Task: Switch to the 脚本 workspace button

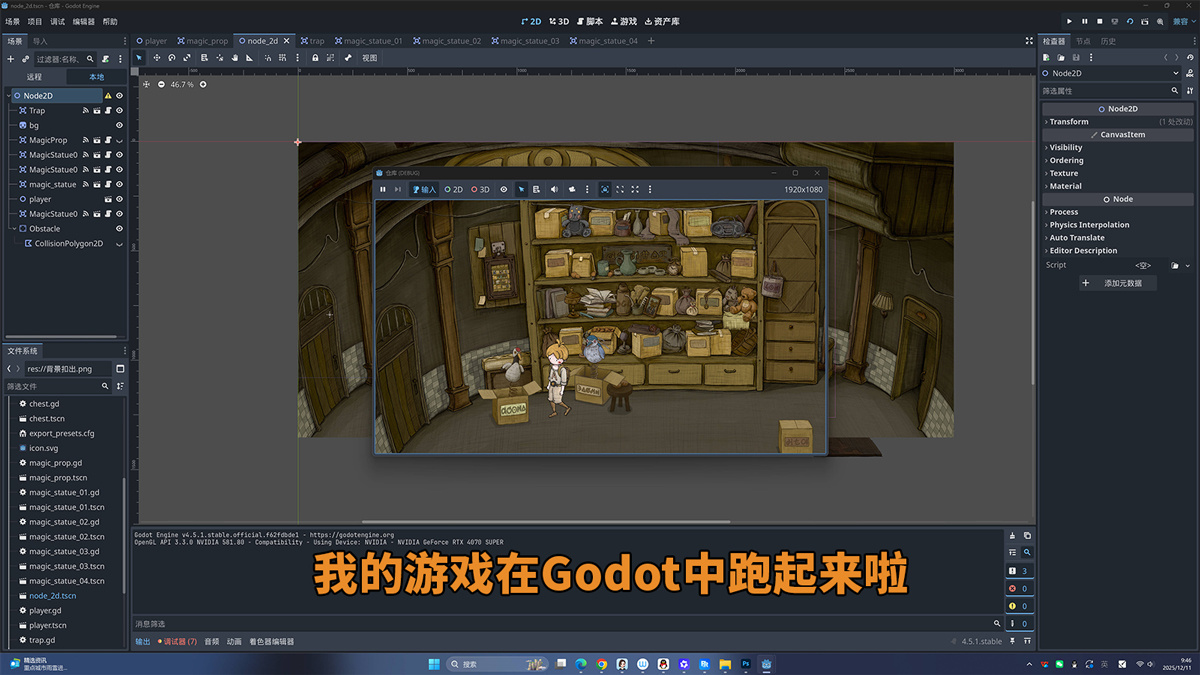Action: [589, 21]
